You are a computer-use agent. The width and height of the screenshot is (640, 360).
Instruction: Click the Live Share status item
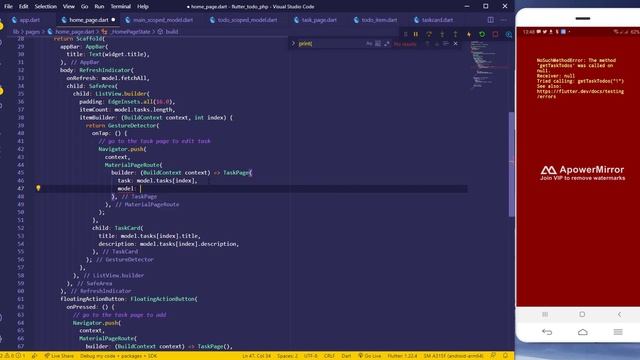coord(59,356)
